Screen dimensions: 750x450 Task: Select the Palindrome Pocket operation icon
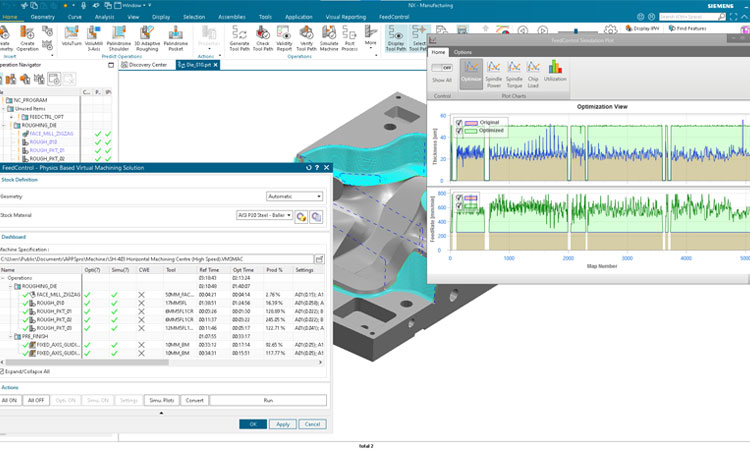click(x=174, y=33)
